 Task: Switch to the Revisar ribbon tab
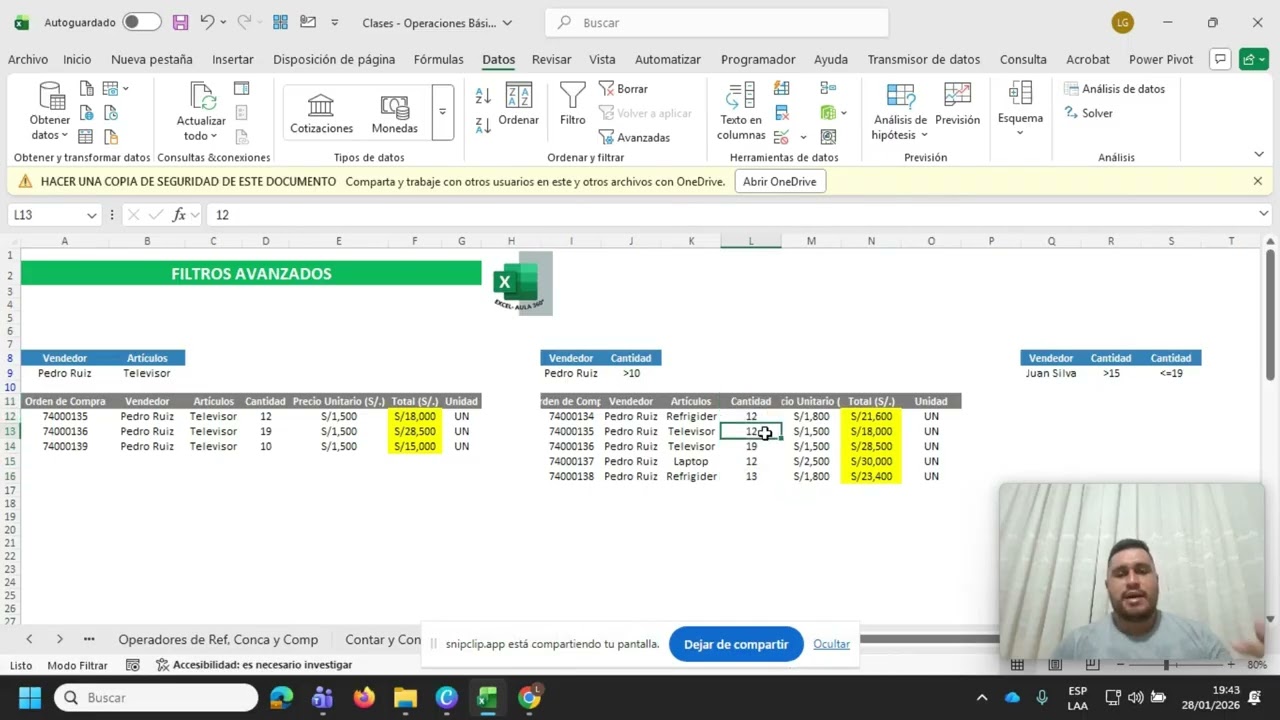click(551, 59)
